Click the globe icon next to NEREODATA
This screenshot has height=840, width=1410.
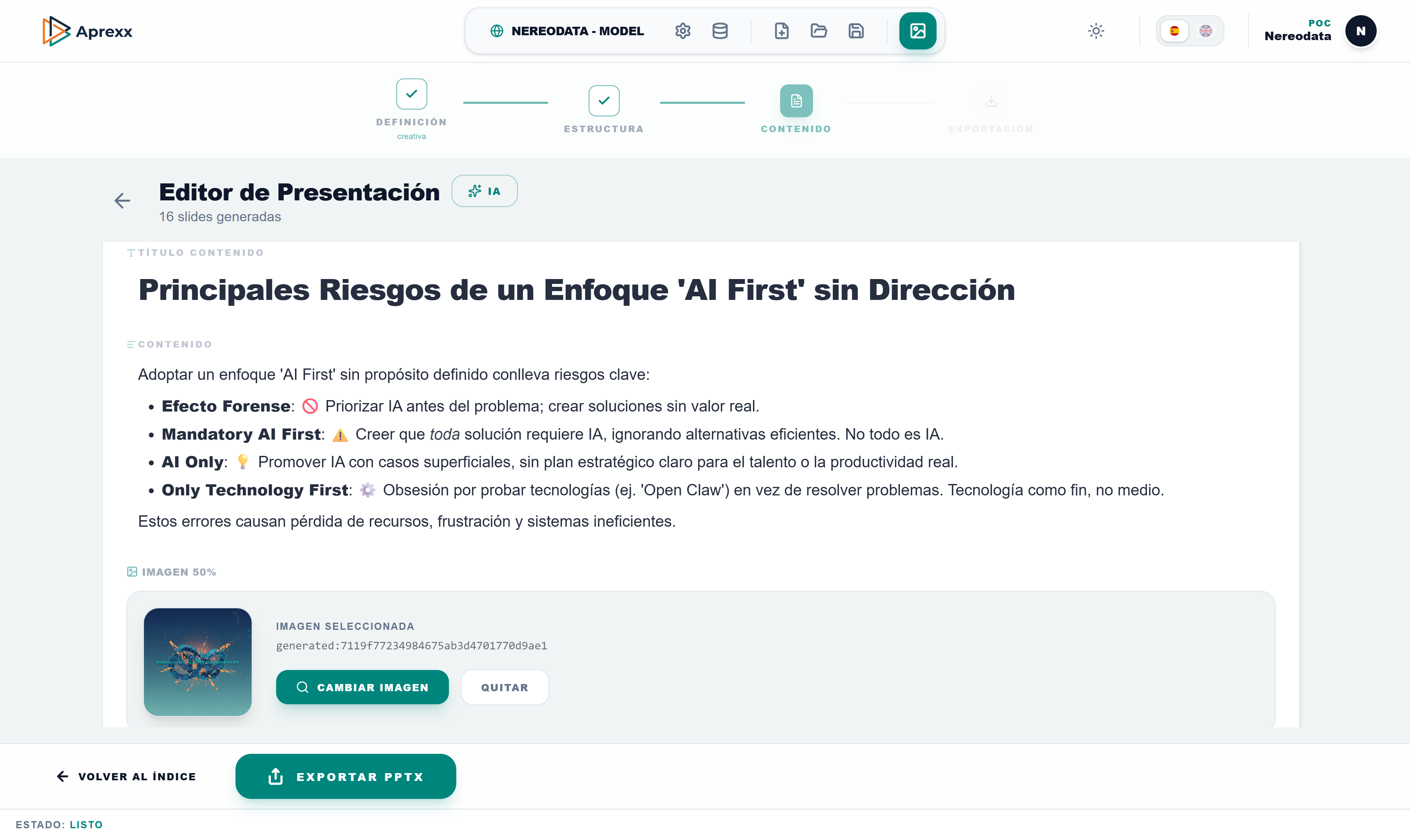(496, 31)
